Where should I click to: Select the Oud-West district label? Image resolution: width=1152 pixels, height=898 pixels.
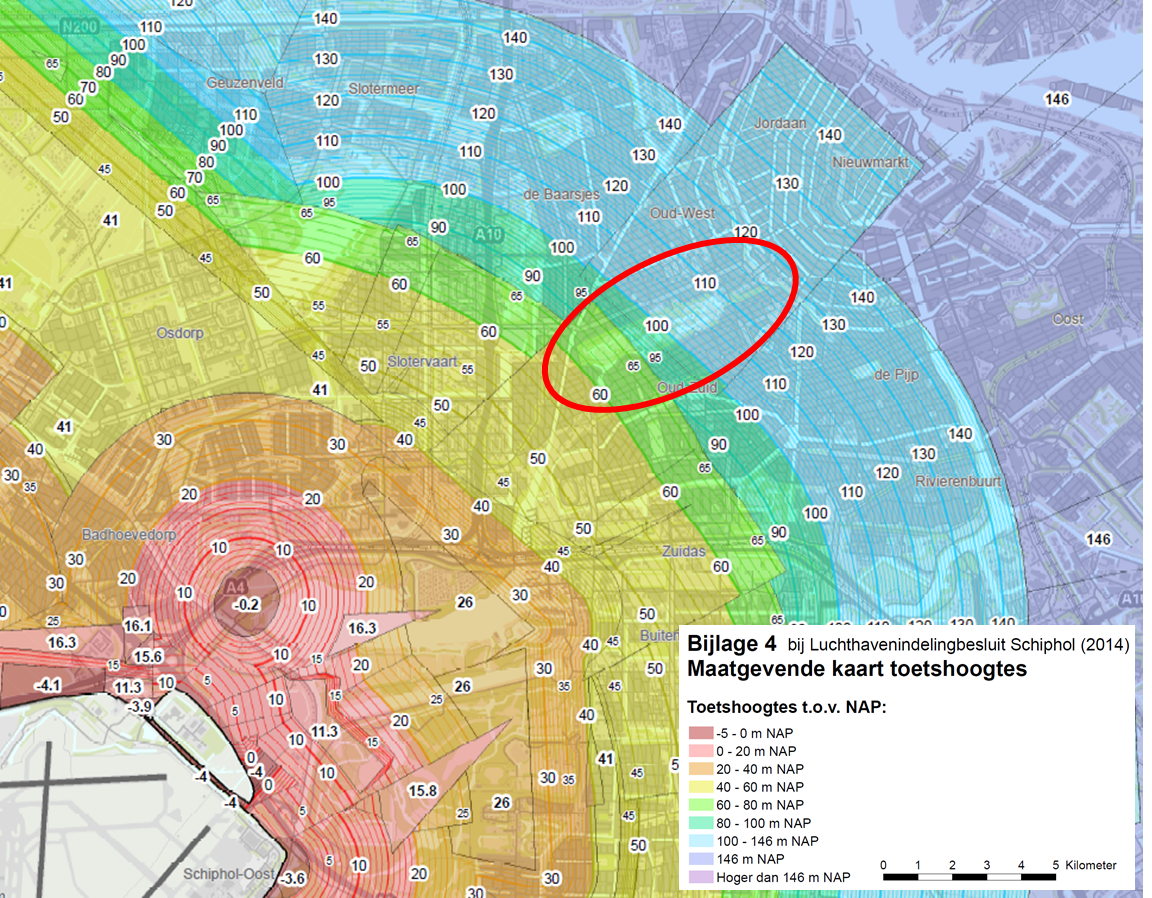pos(682,213)
